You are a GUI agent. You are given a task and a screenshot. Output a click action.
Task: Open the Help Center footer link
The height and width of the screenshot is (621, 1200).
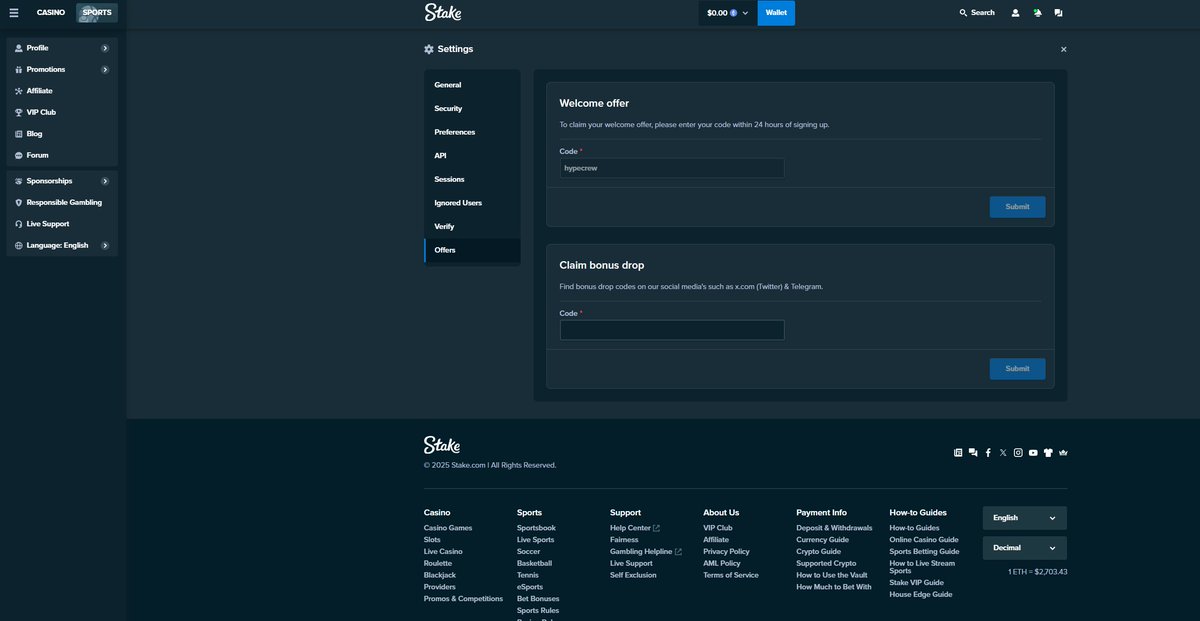(634, 528)
